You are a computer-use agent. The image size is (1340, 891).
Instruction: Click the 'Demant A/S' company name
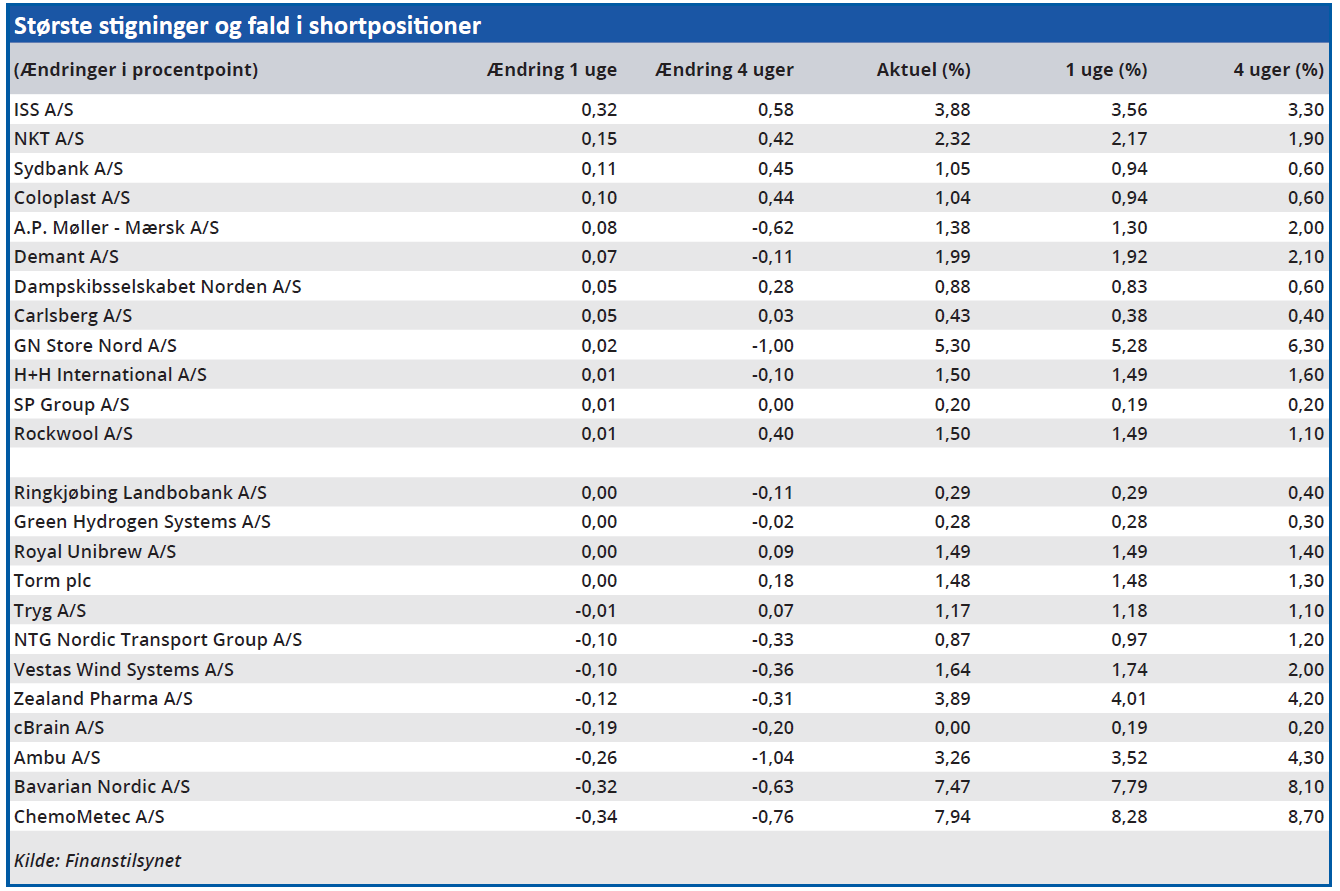pos(65,257)
